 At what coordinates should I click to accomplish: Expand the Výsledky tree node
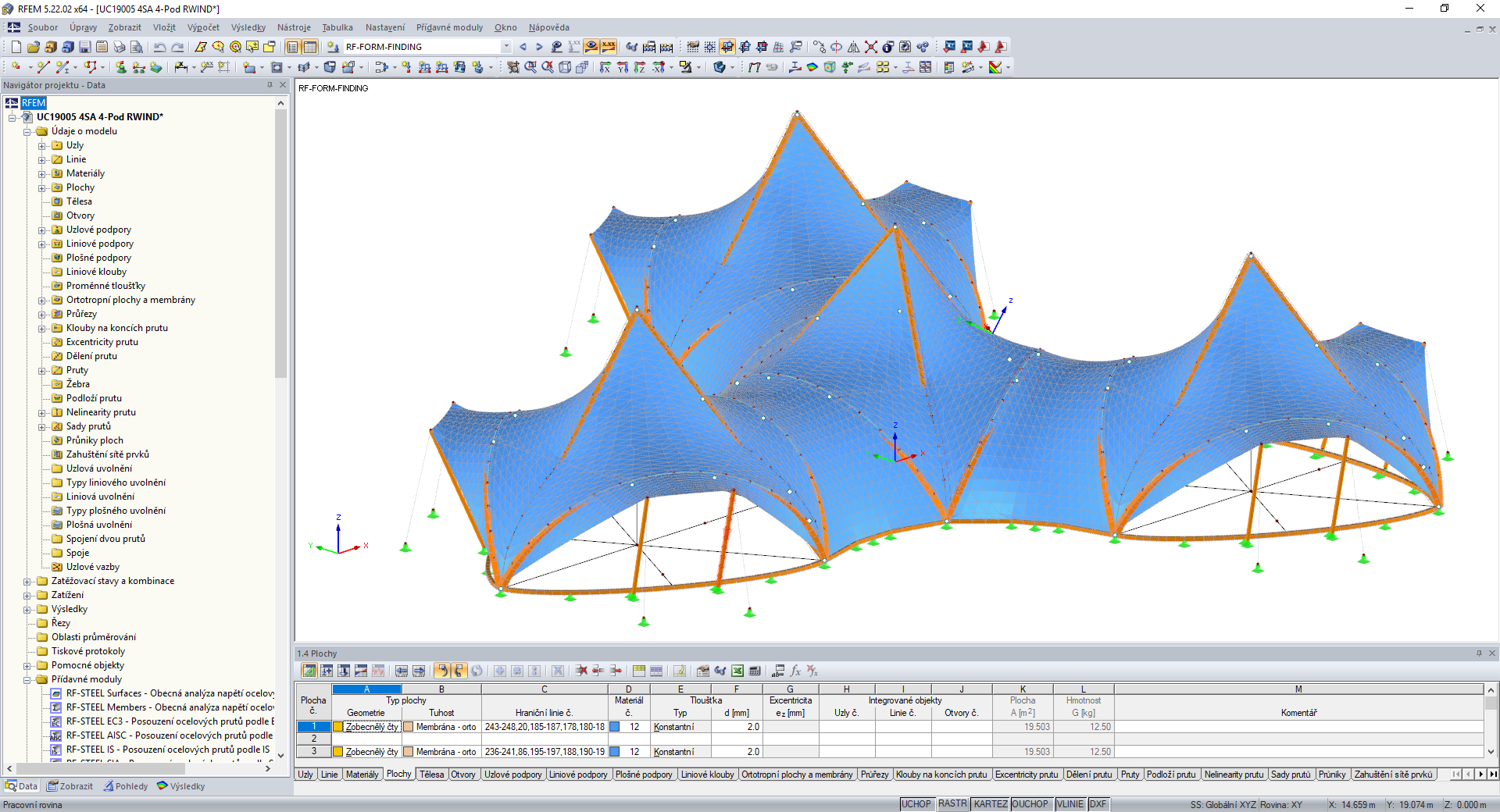tap(27, 609)
